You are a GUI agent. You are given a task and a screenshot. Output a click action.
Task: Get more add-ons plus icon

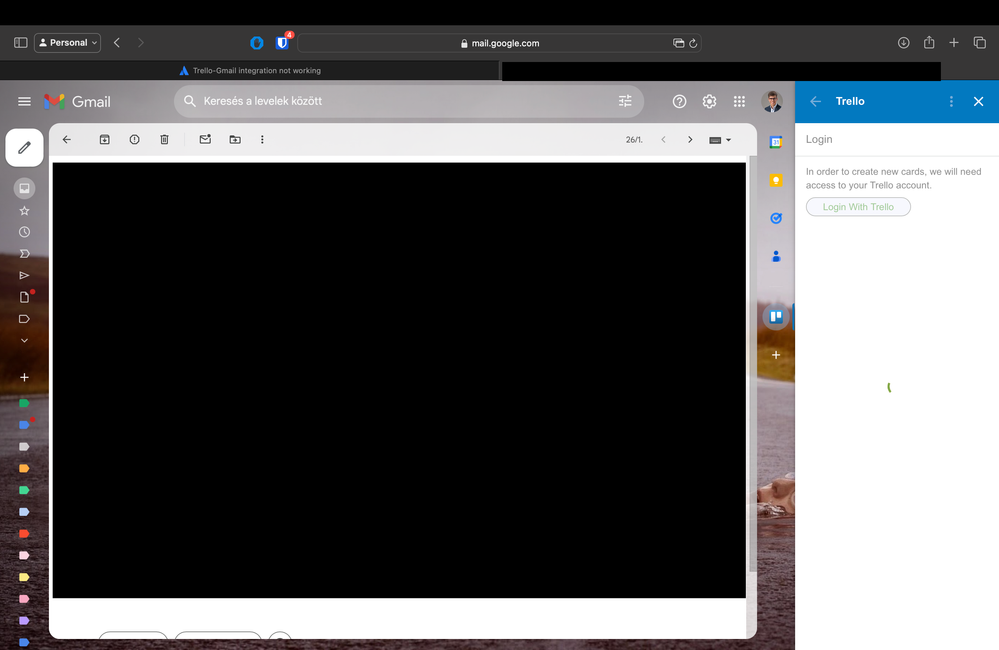775,355
